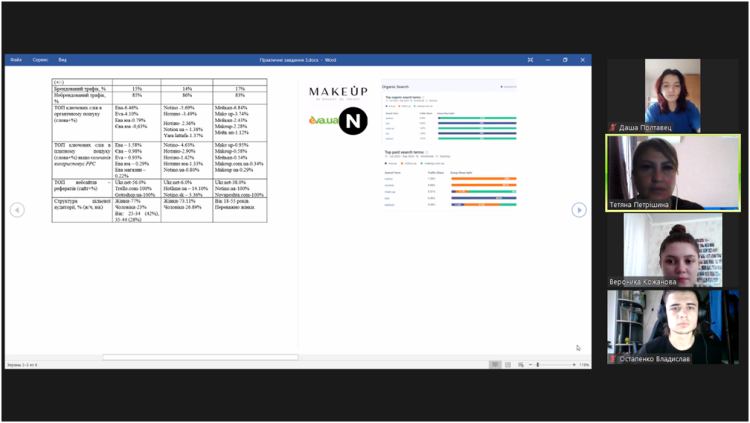Switch to Print Layout view icon

(x=509, y=365)
